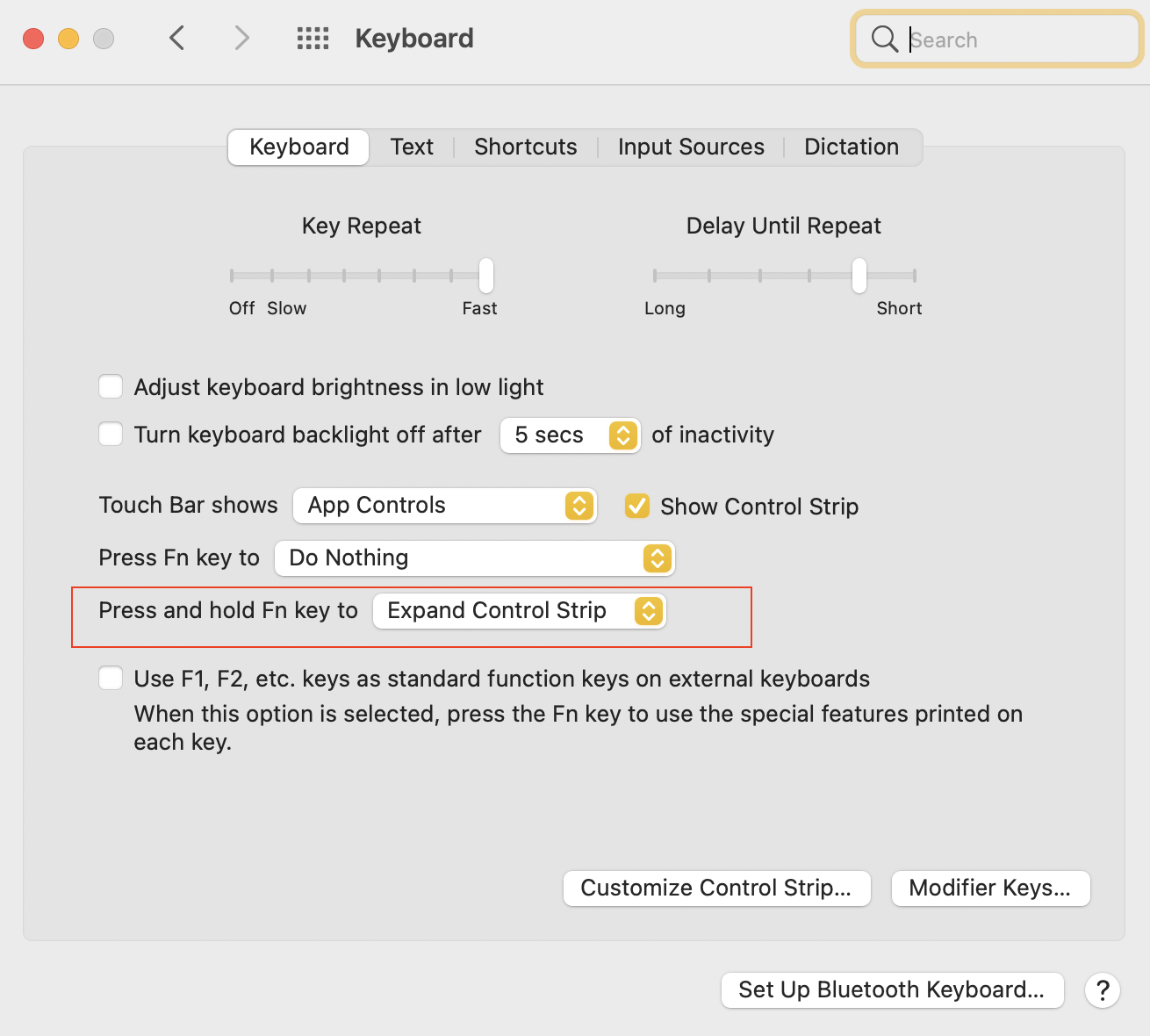Open Press and hold Fn key dropdown
This screenshot has height=1036, width=1150.
(x=519, y=611)
